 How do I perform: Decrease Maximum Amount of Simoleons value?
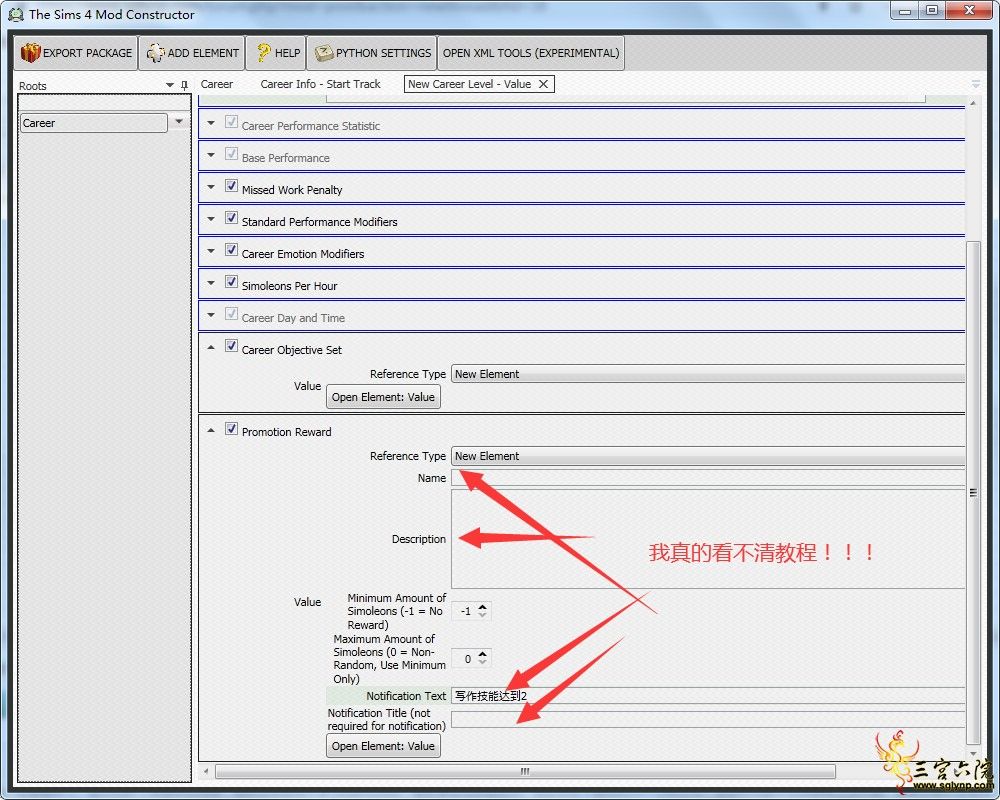pos(483,662)
